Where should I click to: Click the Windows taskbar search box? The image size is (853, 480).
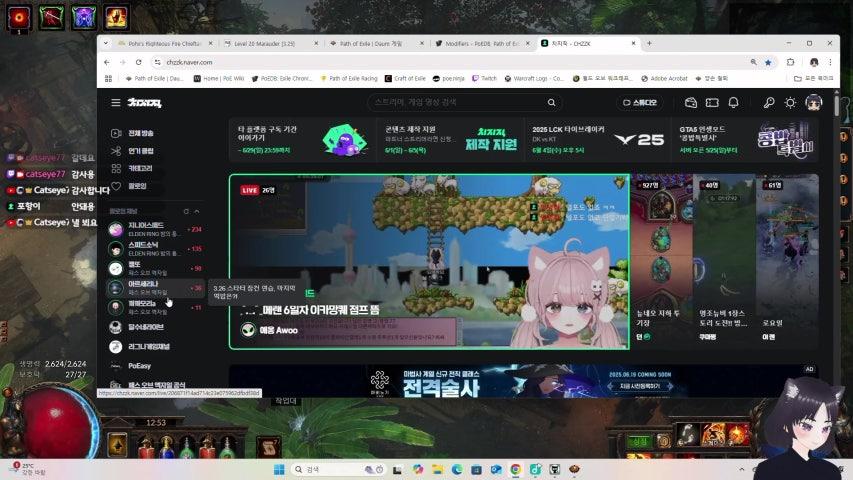click(x=338, y=469)
